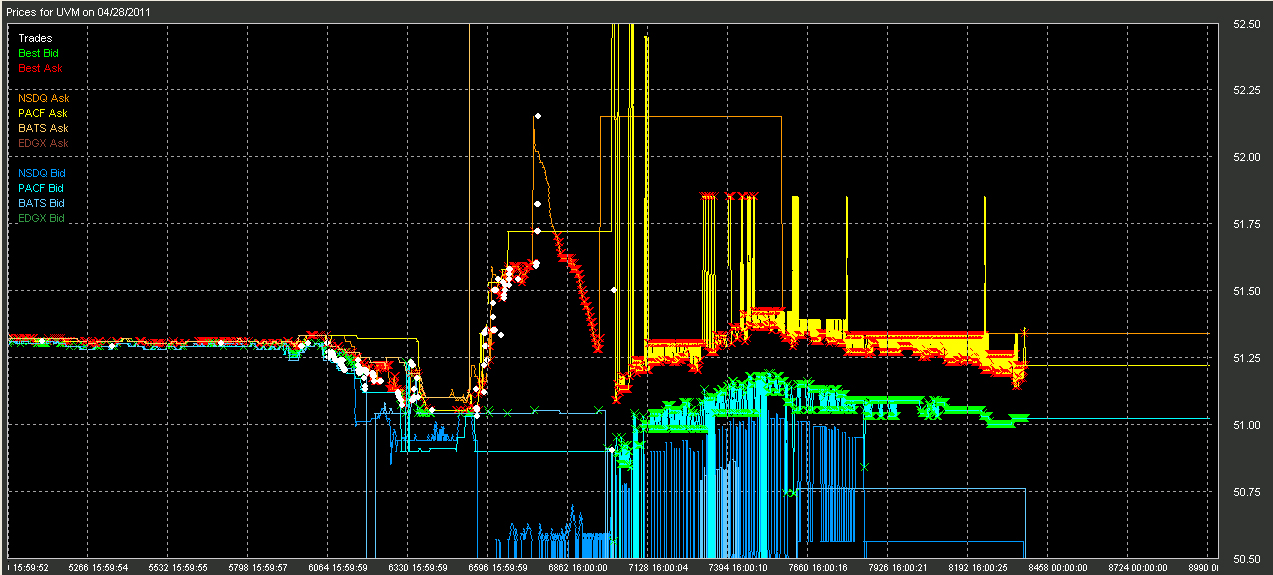Select the 'Best Ask' legend entry

click(x=39, y=68)
